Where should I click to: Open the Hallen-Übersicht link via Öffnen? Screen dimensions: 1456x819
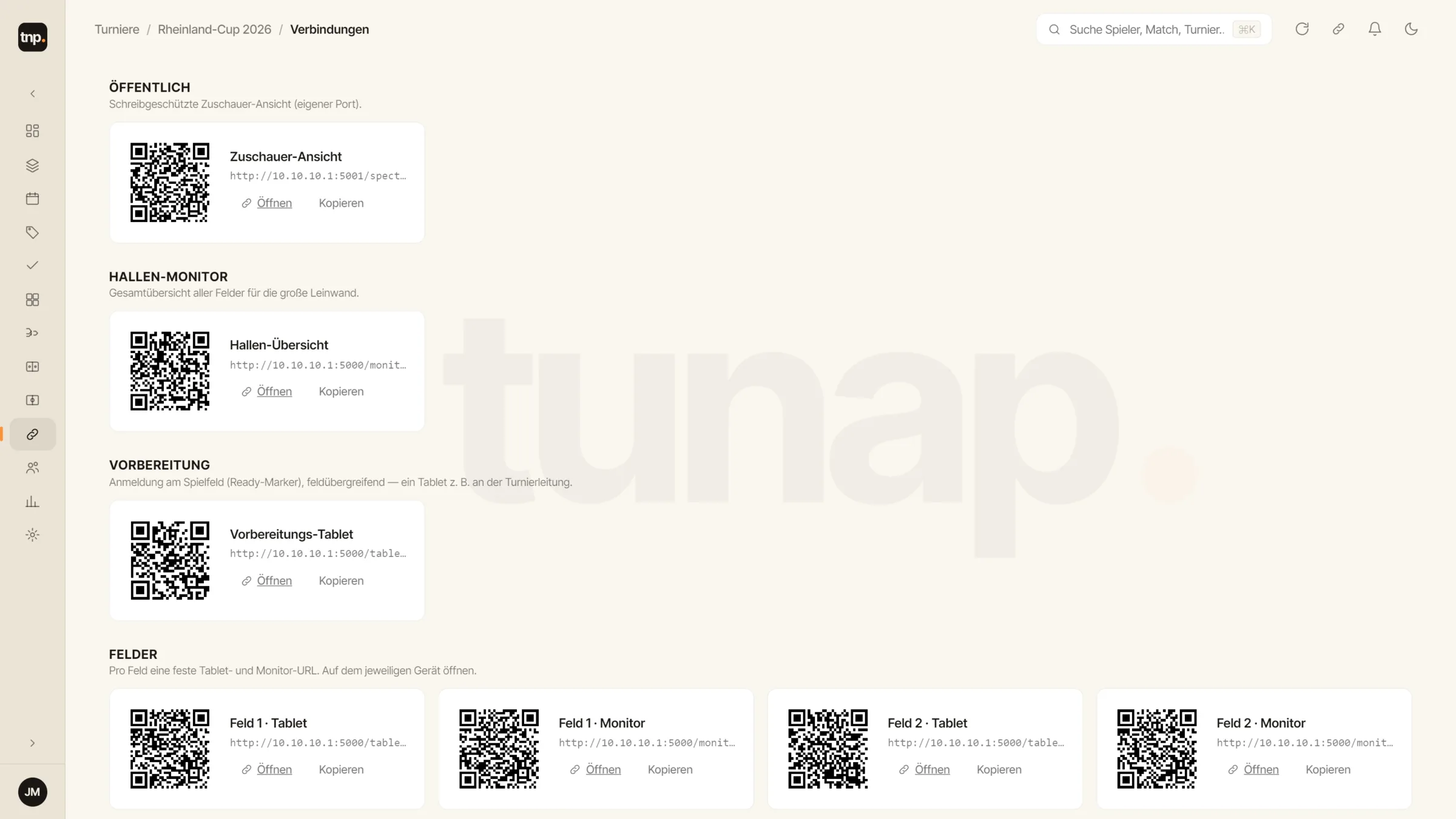pos(267,392)
